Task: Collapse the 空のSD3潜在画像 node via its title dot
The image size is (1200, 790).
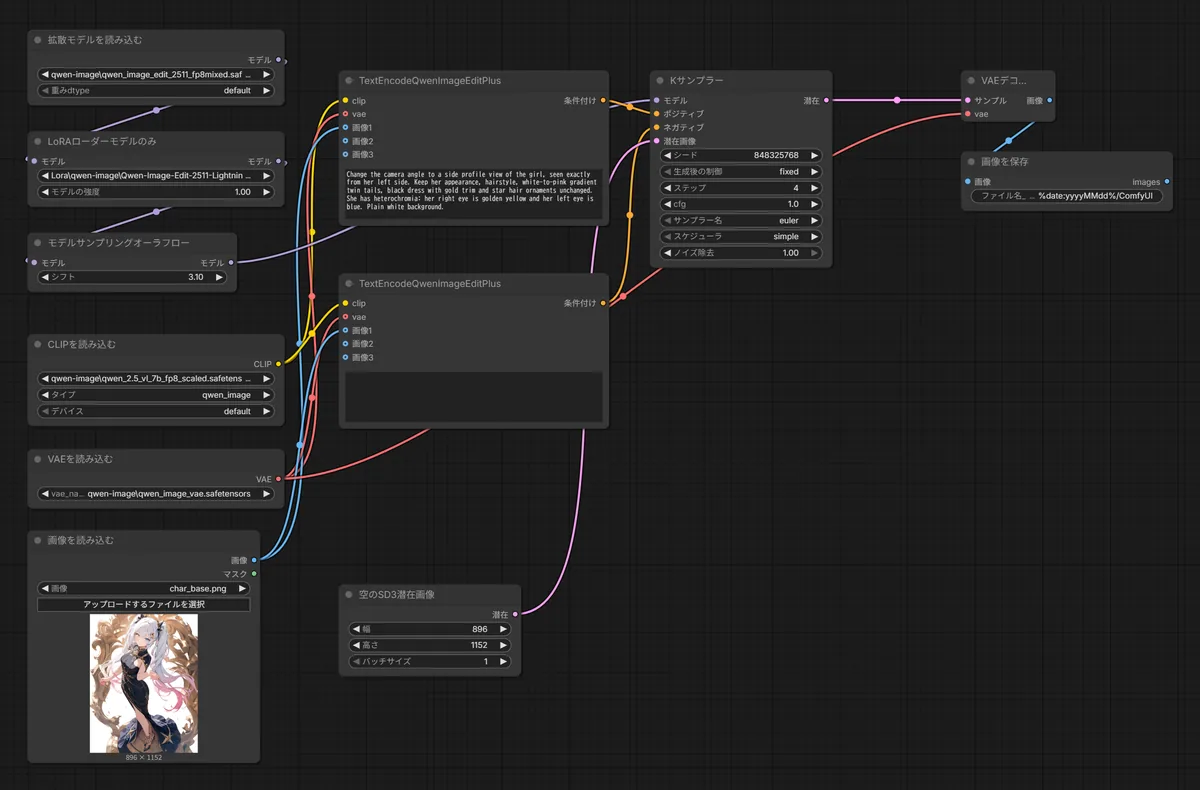Action: pyautogui.click(x=349, y=594)
